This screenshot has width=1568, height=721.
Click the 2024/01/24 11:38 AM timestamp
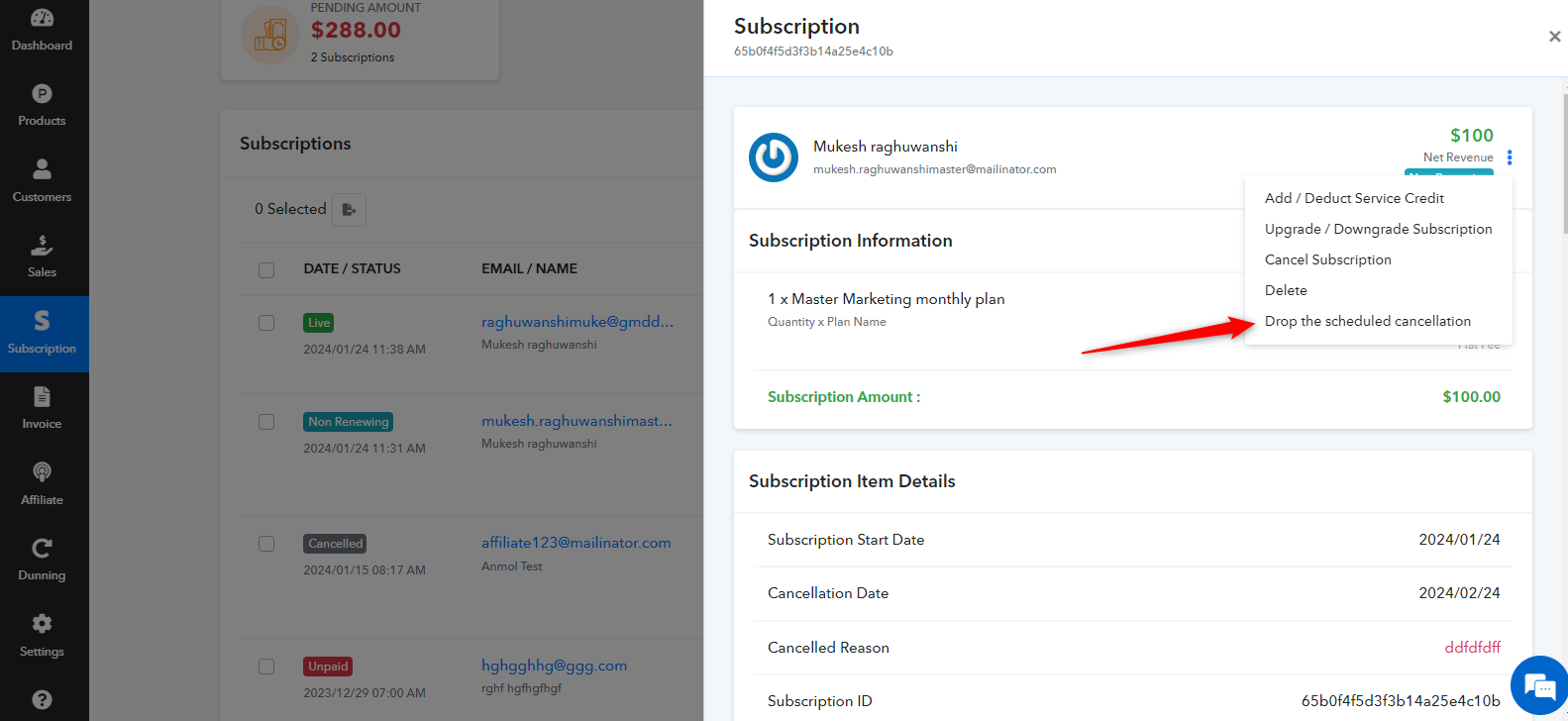[365, 350]
